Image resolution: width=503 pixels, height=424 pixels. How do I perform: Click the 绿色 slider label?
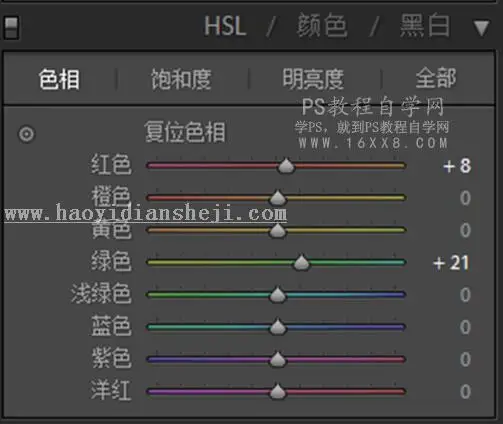pyautogui.click(x=111, y=261)
